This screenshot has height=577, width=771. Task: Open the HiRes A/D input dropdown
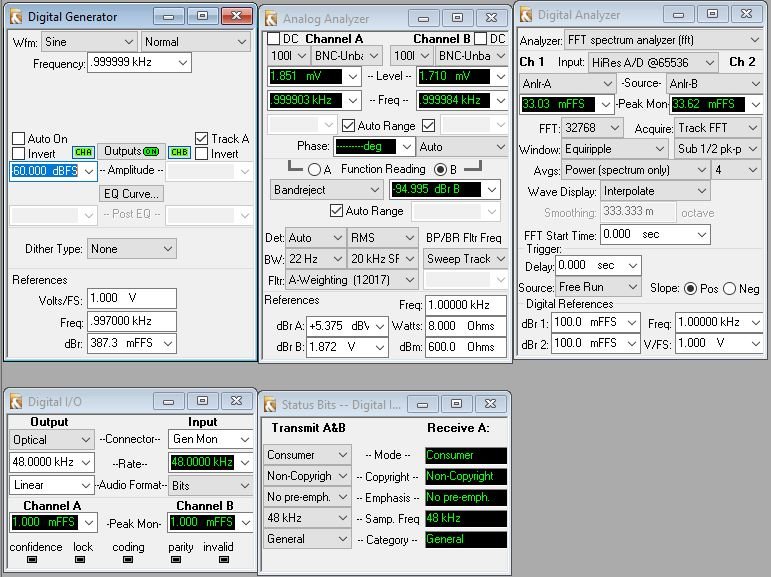tap(652, 62)
